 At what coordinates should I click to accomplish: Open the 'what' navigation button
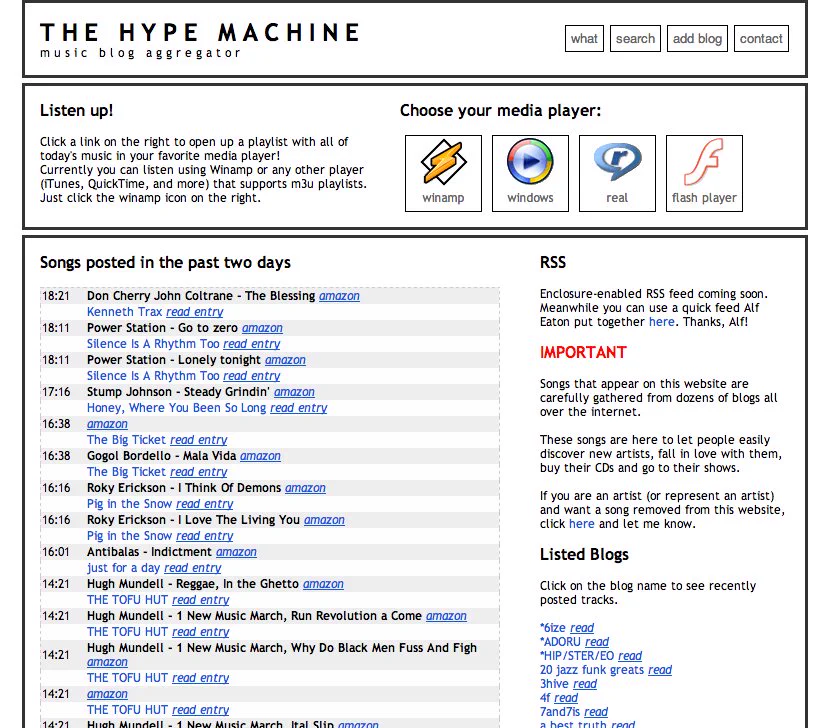tap(584, 38)
